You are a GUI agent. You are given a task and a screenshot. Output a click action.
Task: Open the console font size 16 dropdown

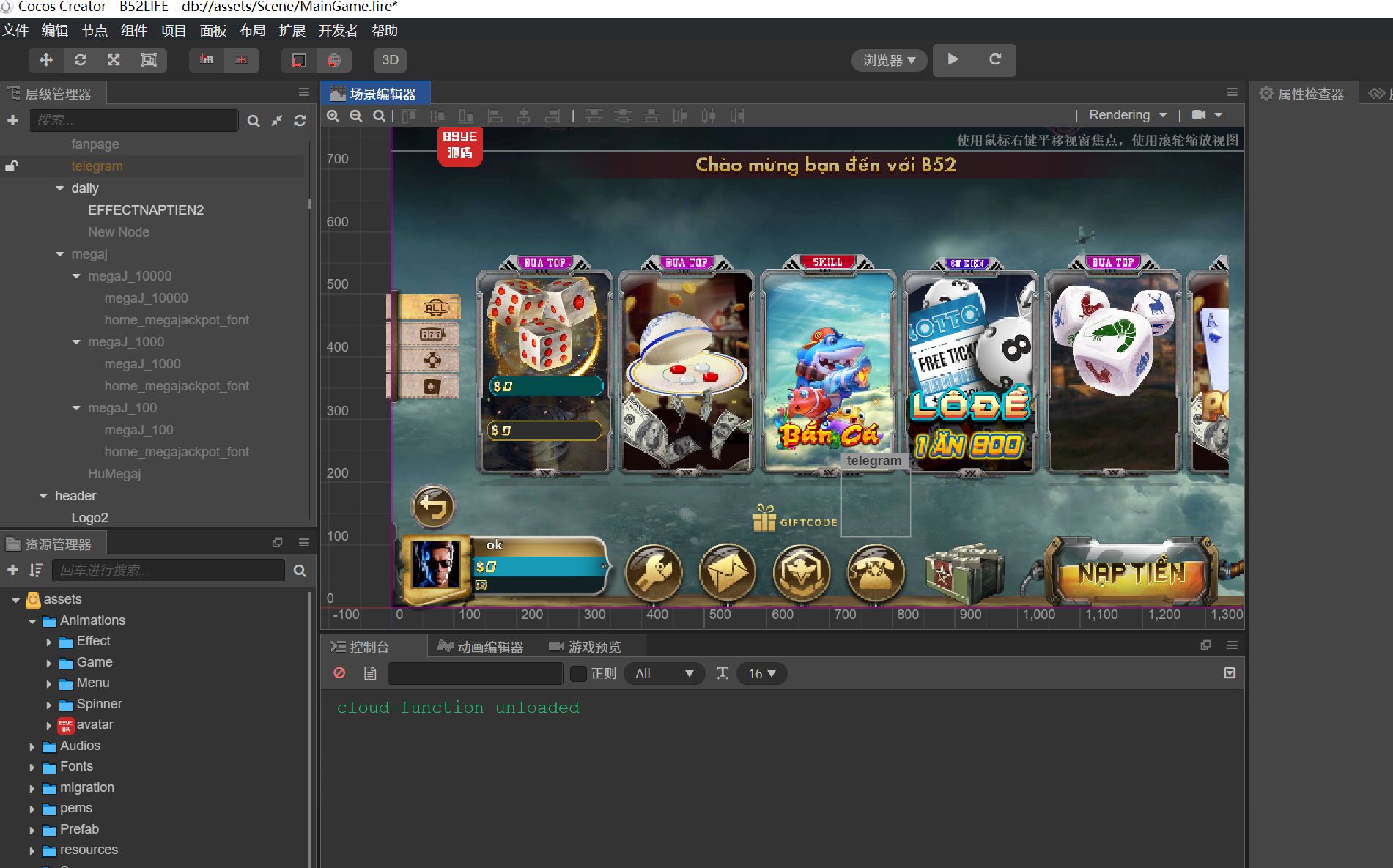(761, 673)
